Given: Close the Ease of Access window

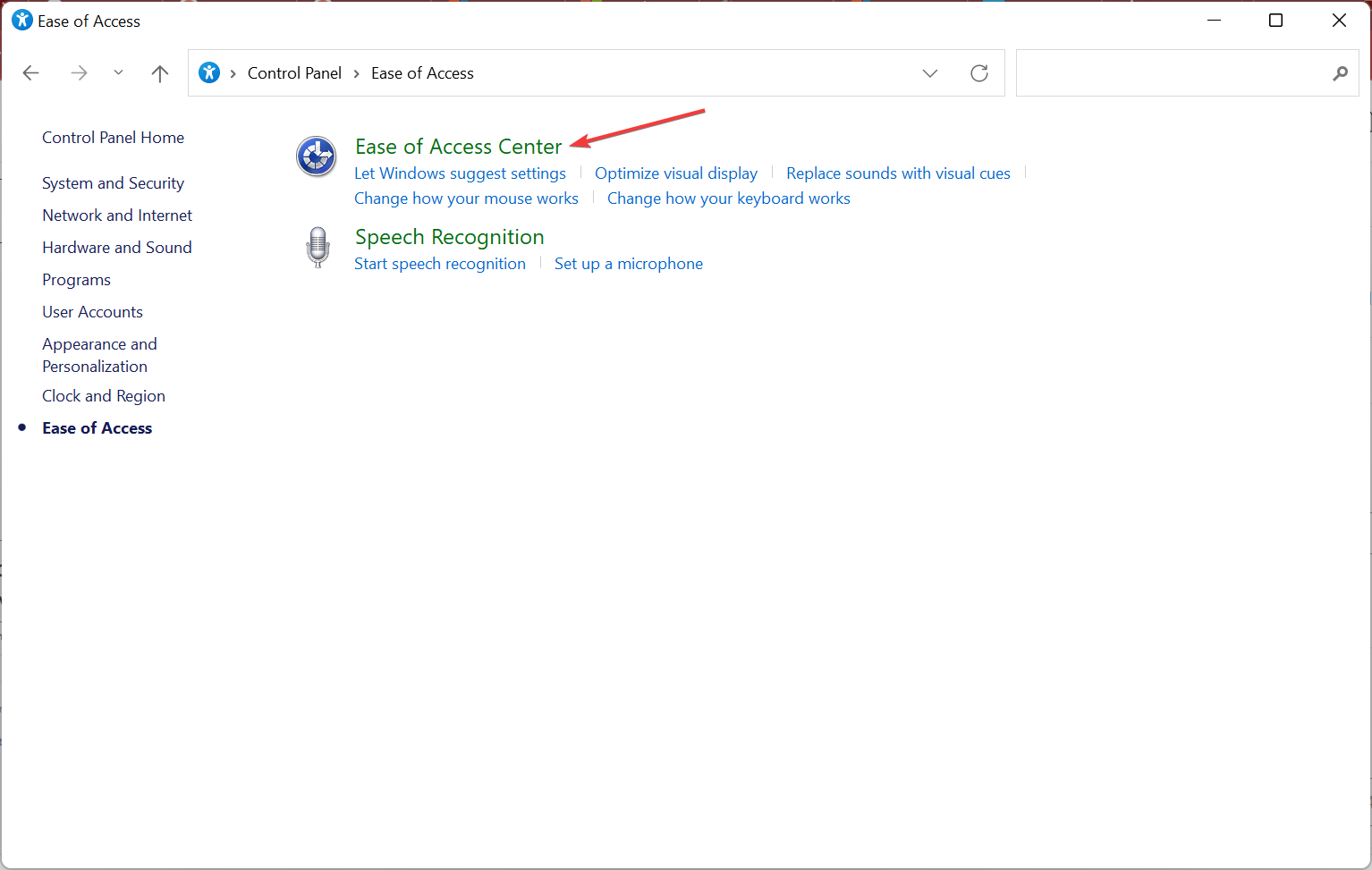Looking at the screenshot, I should (1339, 21).
